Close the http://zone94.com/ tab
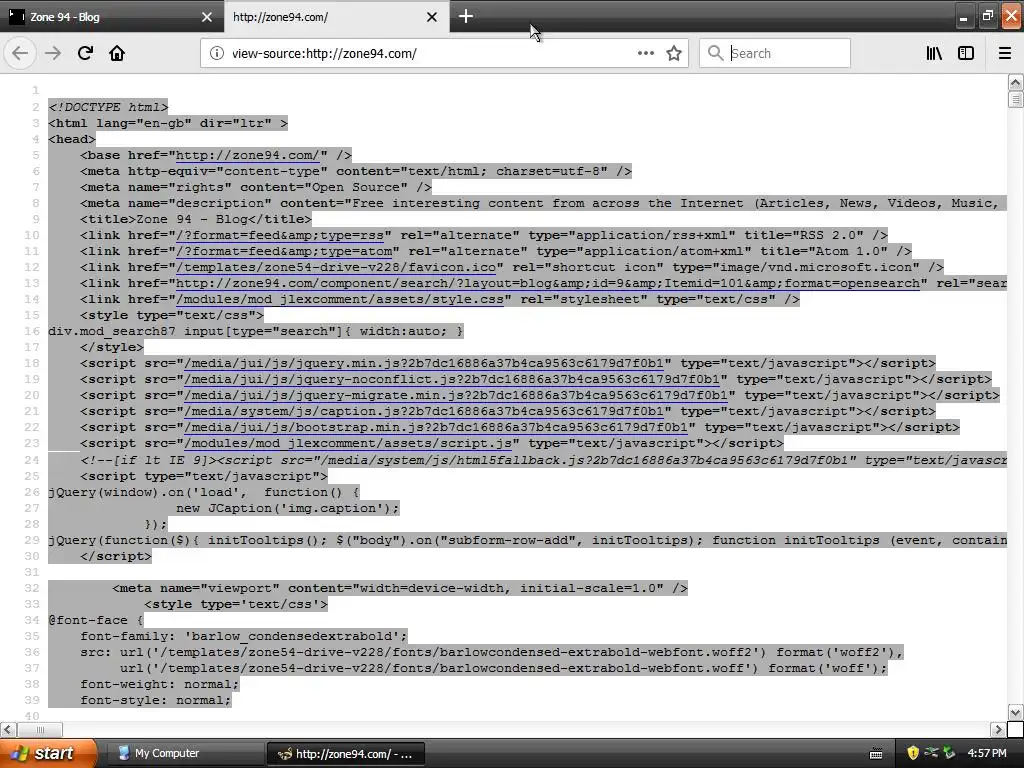Image resolution: width=1024 pixels, height=768 pixels. point(432,17)
